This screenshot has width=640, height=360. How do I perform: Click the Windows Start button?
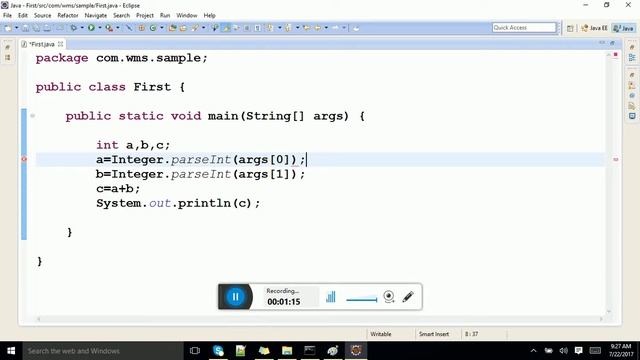click(11, 351)
